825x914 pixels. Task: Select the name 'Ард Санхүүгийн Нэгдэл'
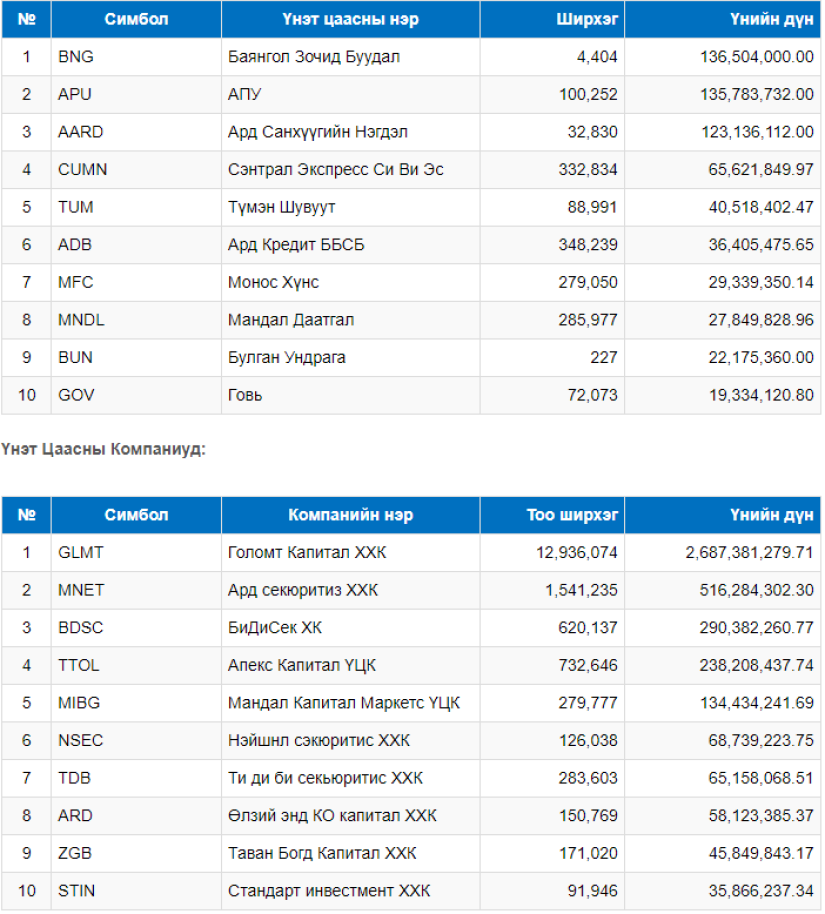318,132
